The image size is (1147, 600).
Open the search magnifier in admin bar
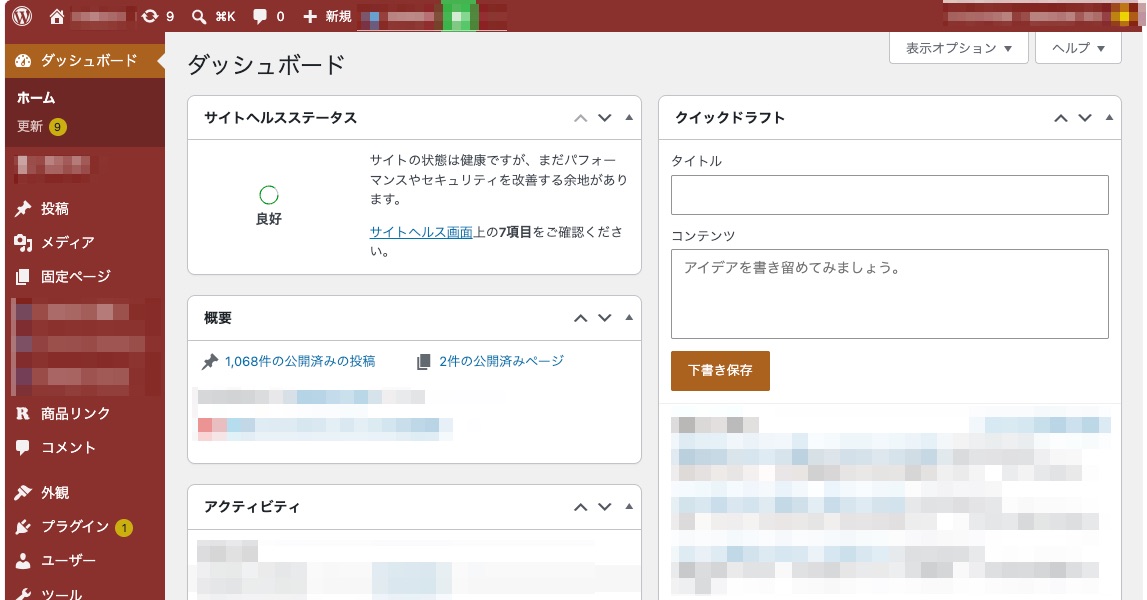coord(198,16)
